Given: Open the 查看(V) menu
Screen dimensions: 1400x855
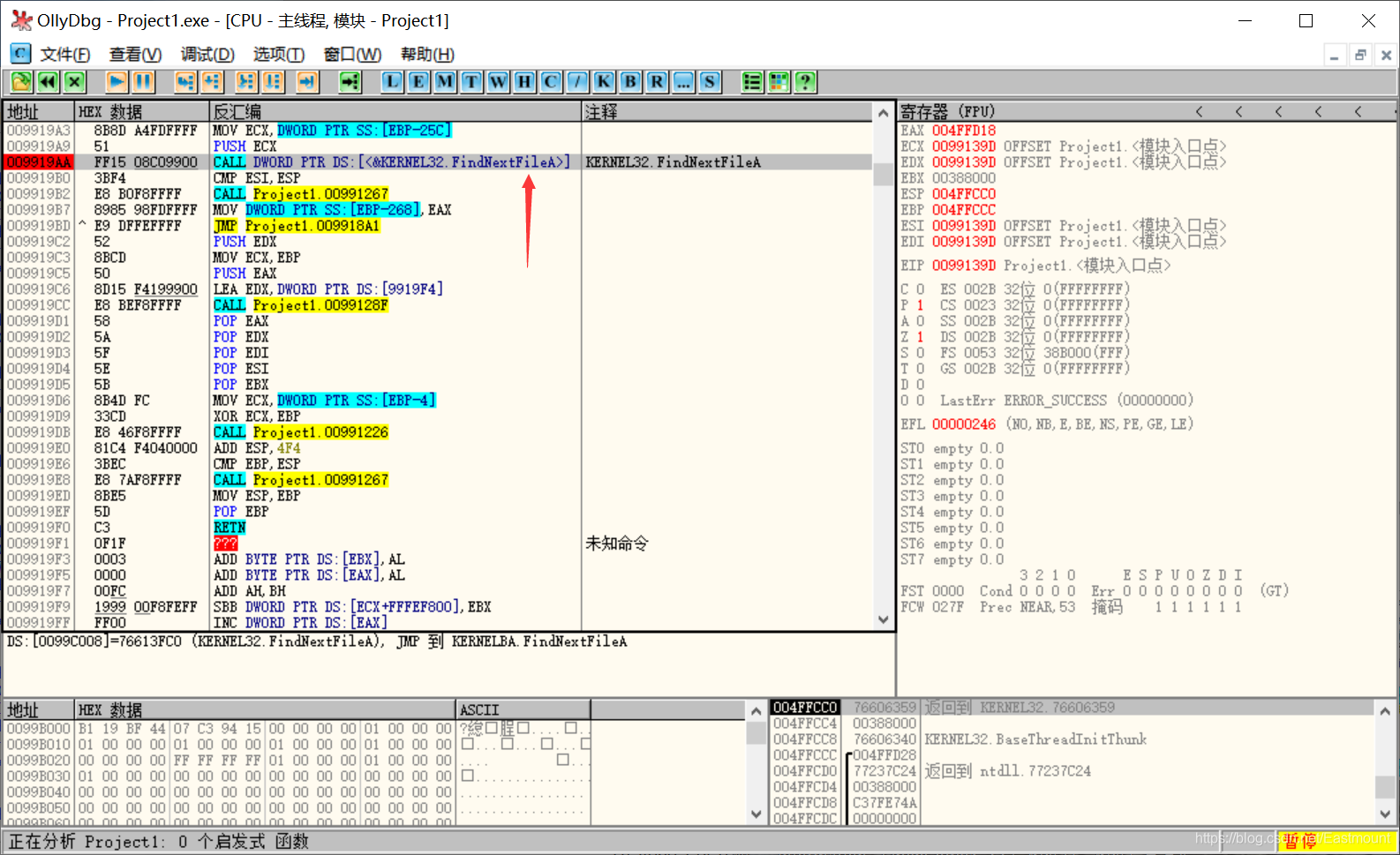Looking at the screenshot, I should 135,55.
